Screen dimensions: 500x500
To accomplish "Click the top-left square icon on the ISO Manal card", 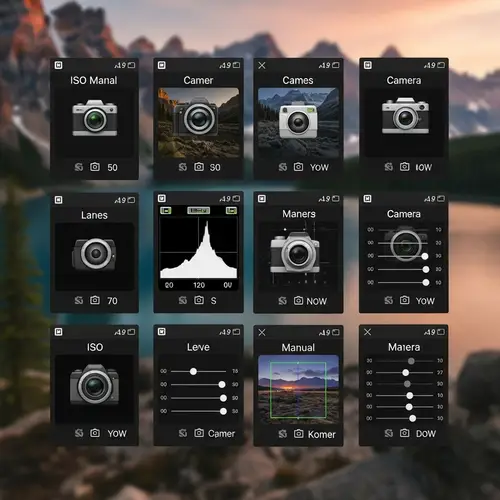I will (x=58, y=65).
